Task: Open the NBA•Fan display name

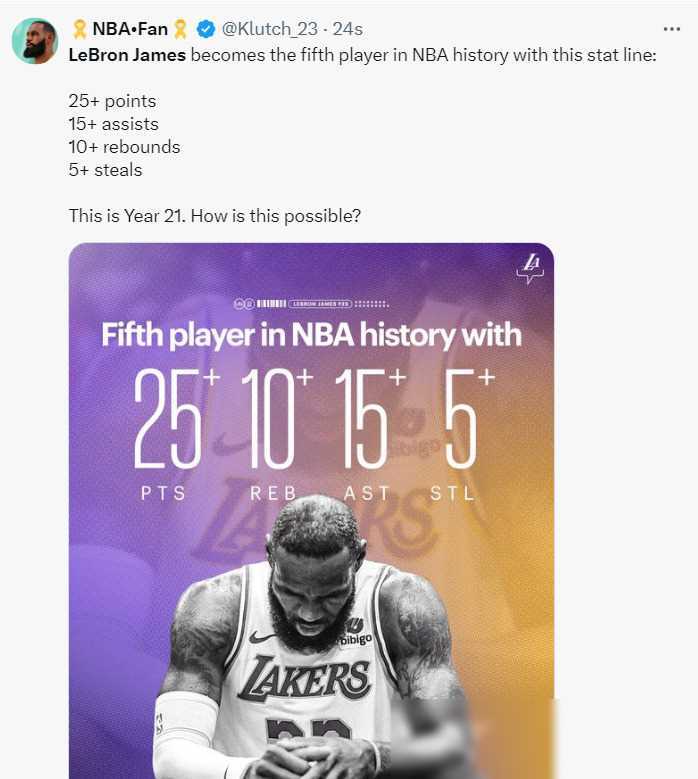Action: point(130,29)
